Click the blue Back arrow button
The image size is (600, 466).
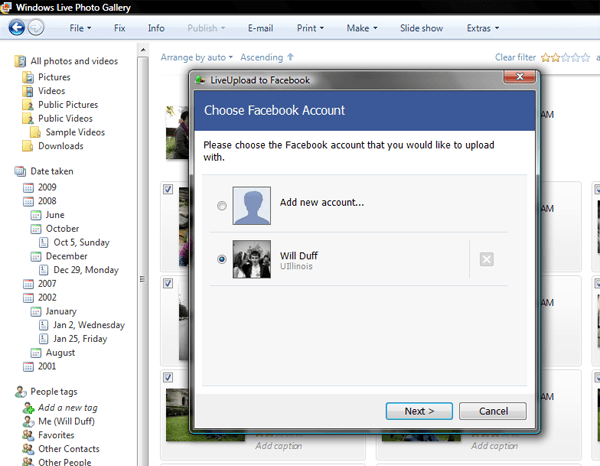[x=17, y=28]
